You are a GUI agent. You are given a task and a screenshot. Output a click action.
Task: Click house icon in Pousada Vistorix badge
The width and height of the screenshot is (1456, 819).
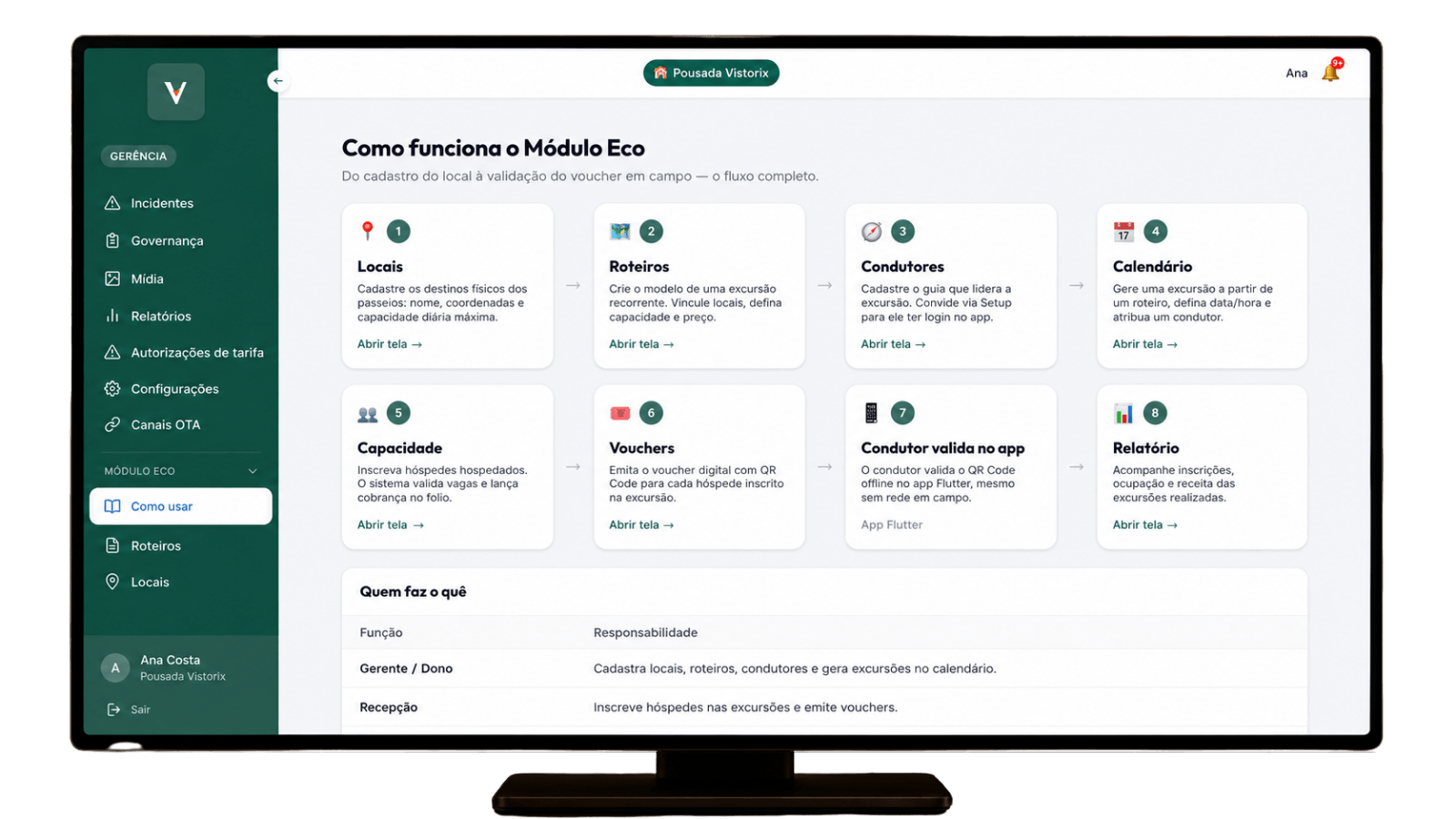[661, 73]
